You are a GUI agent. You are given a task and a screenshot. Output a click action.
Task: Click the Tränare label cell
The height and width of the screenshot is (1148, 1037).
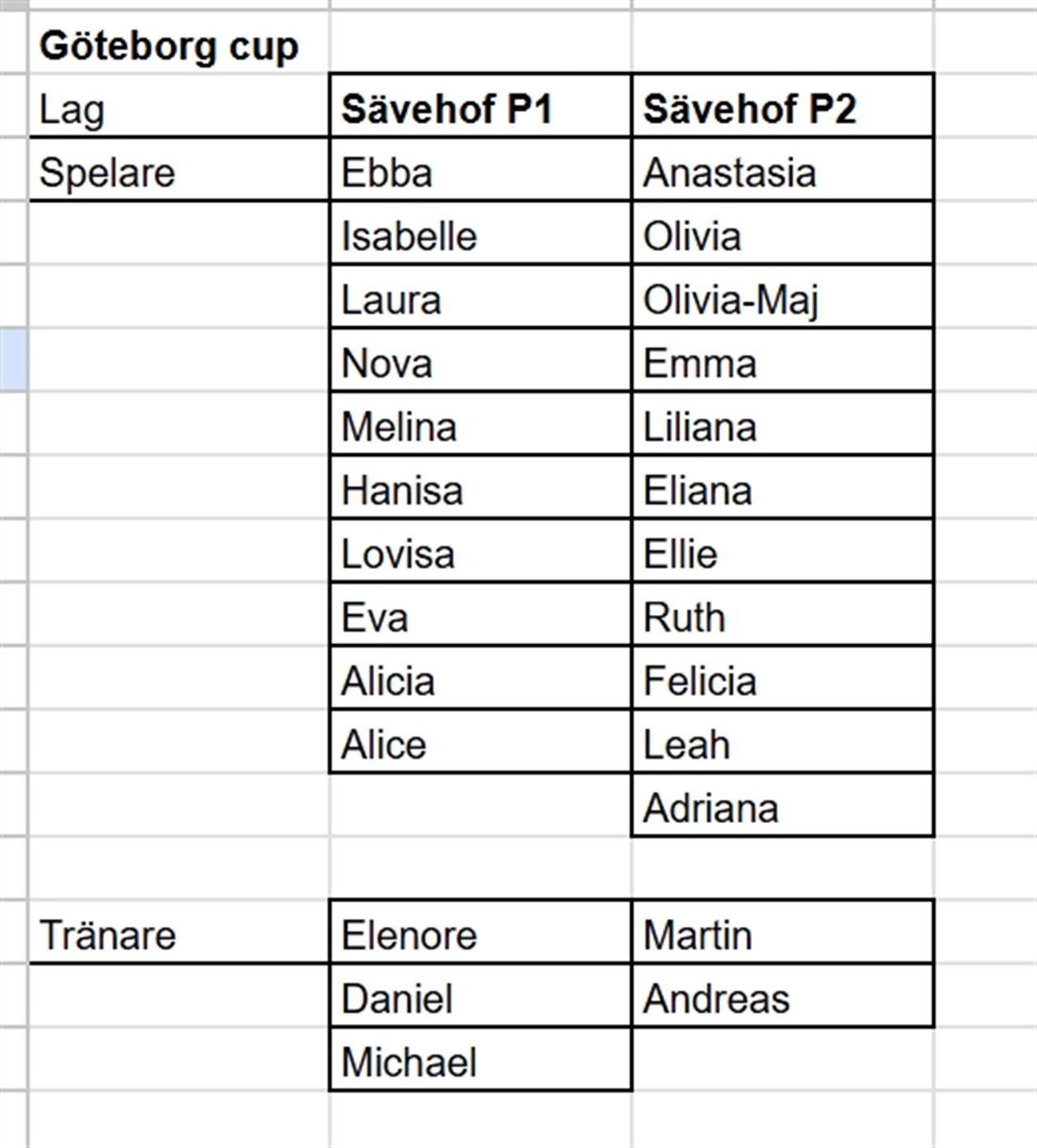click(x=178, y=932)
